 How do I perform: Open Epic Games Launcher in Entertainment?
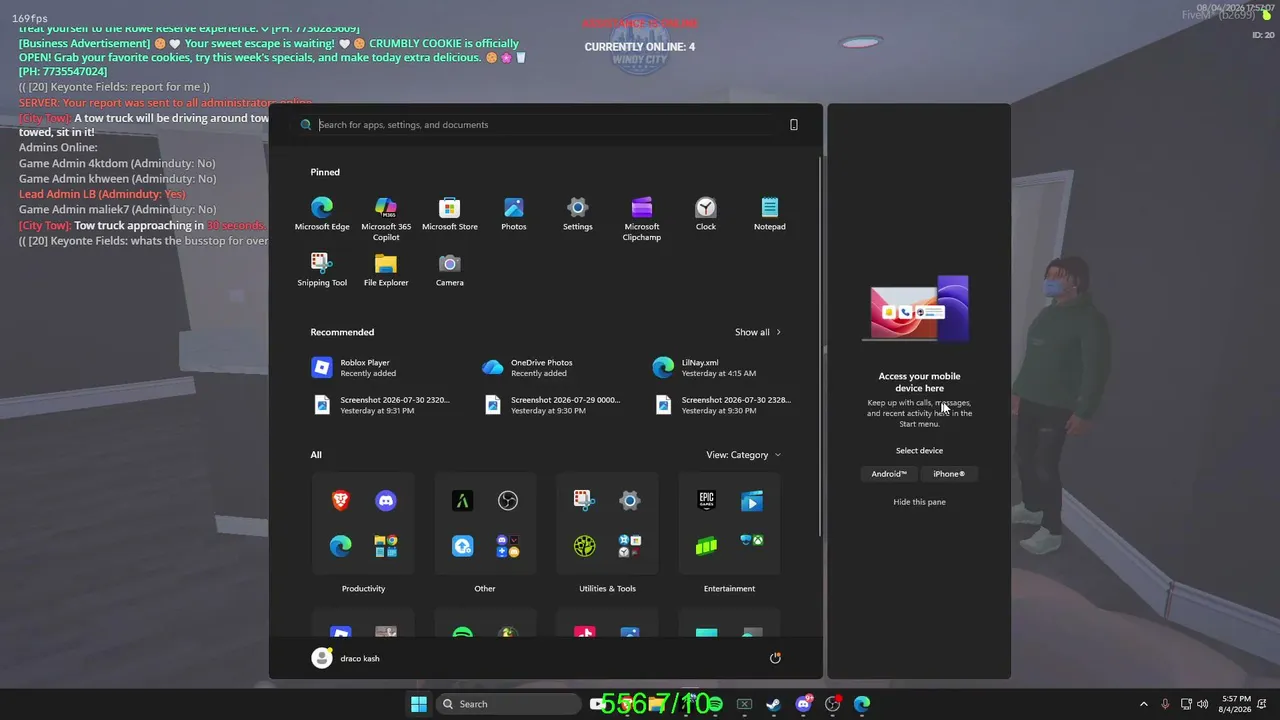[x=707, y=501]
